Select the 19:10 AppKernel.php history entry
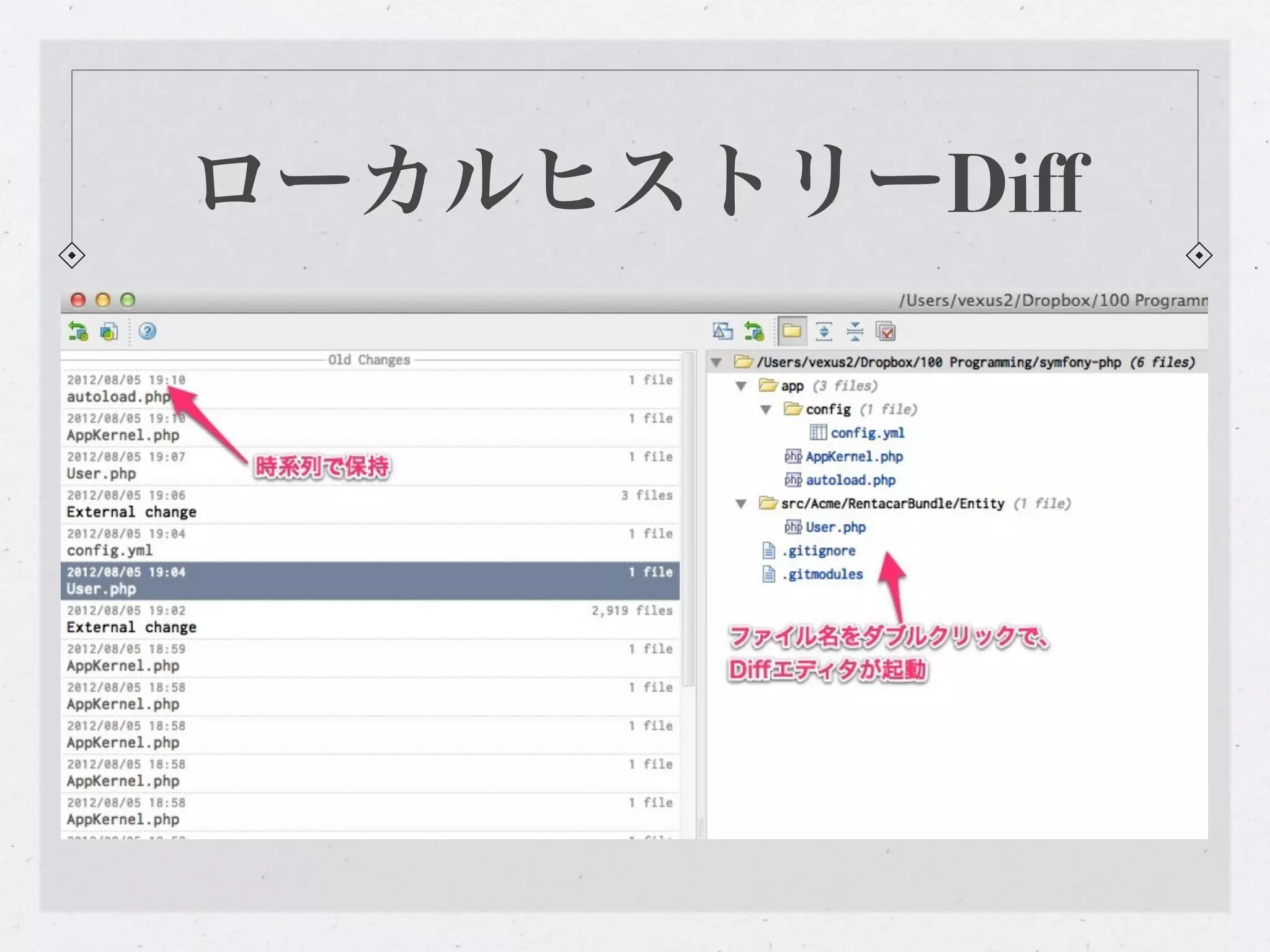 tap(370, 428)
